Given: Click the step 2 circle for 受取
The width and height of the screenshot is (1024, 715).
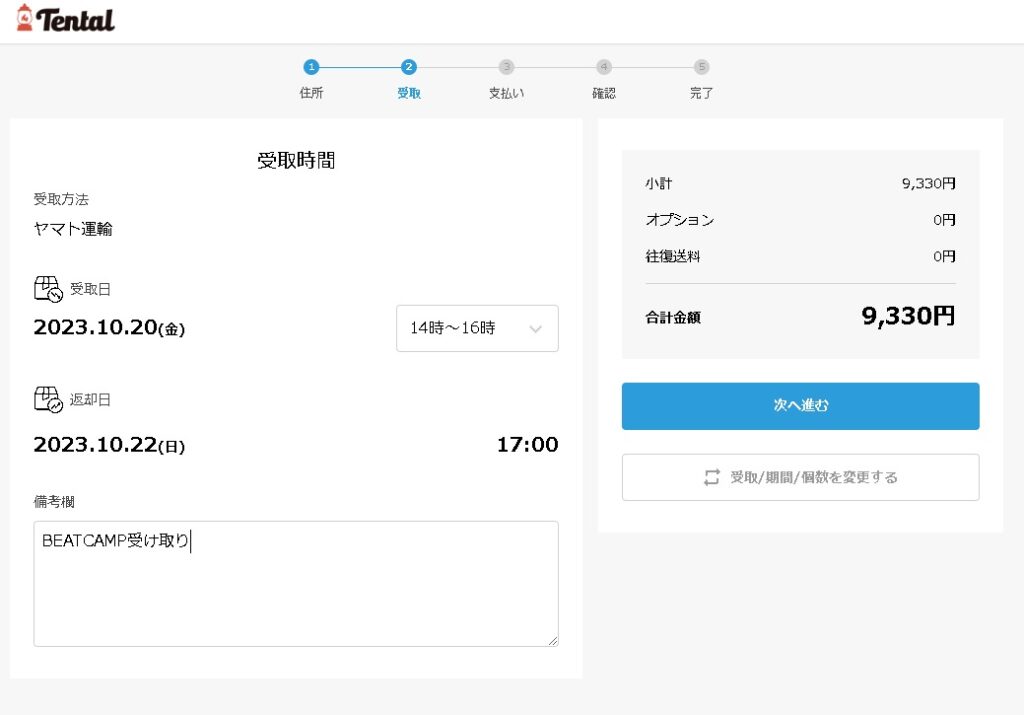Looking at the screenshot, I should (409, 67).
